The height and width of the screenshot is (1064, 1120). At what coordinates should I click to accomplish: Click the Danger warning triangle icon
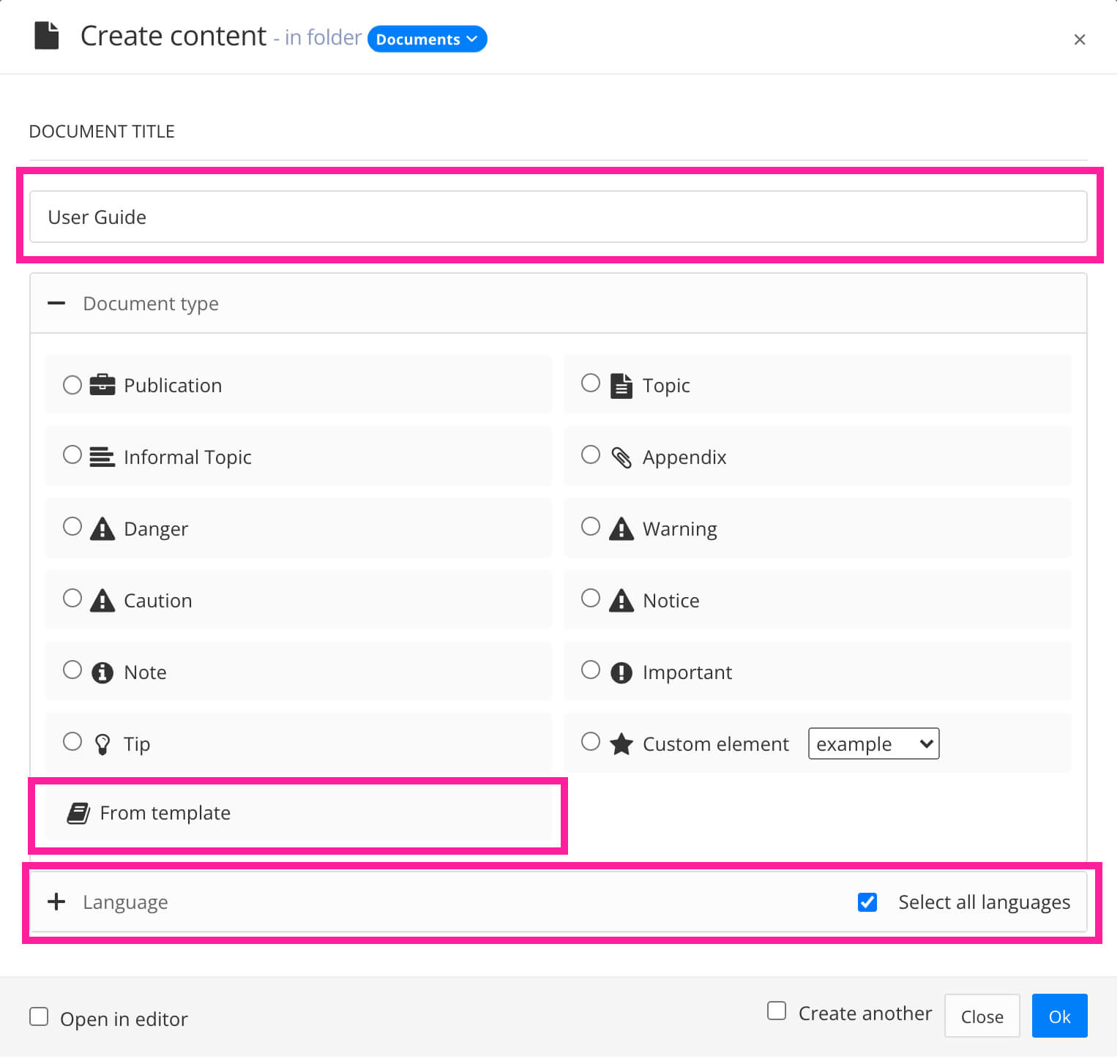click(103, 528)
